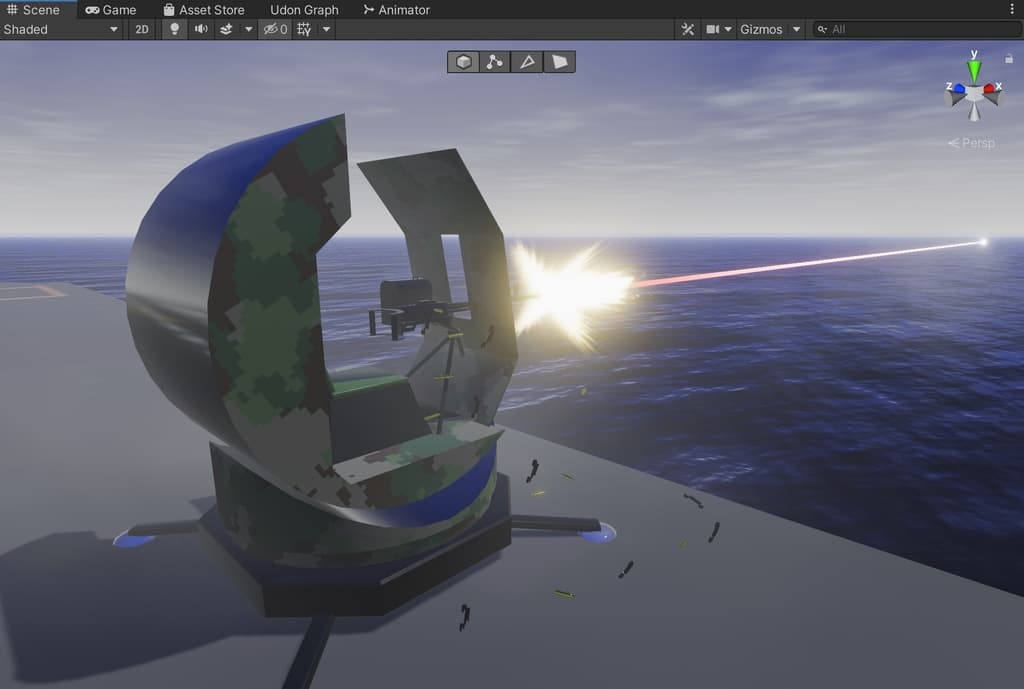Toggle scene audio speaker button
Viewport: 1024px width, 689px height.
201,29
